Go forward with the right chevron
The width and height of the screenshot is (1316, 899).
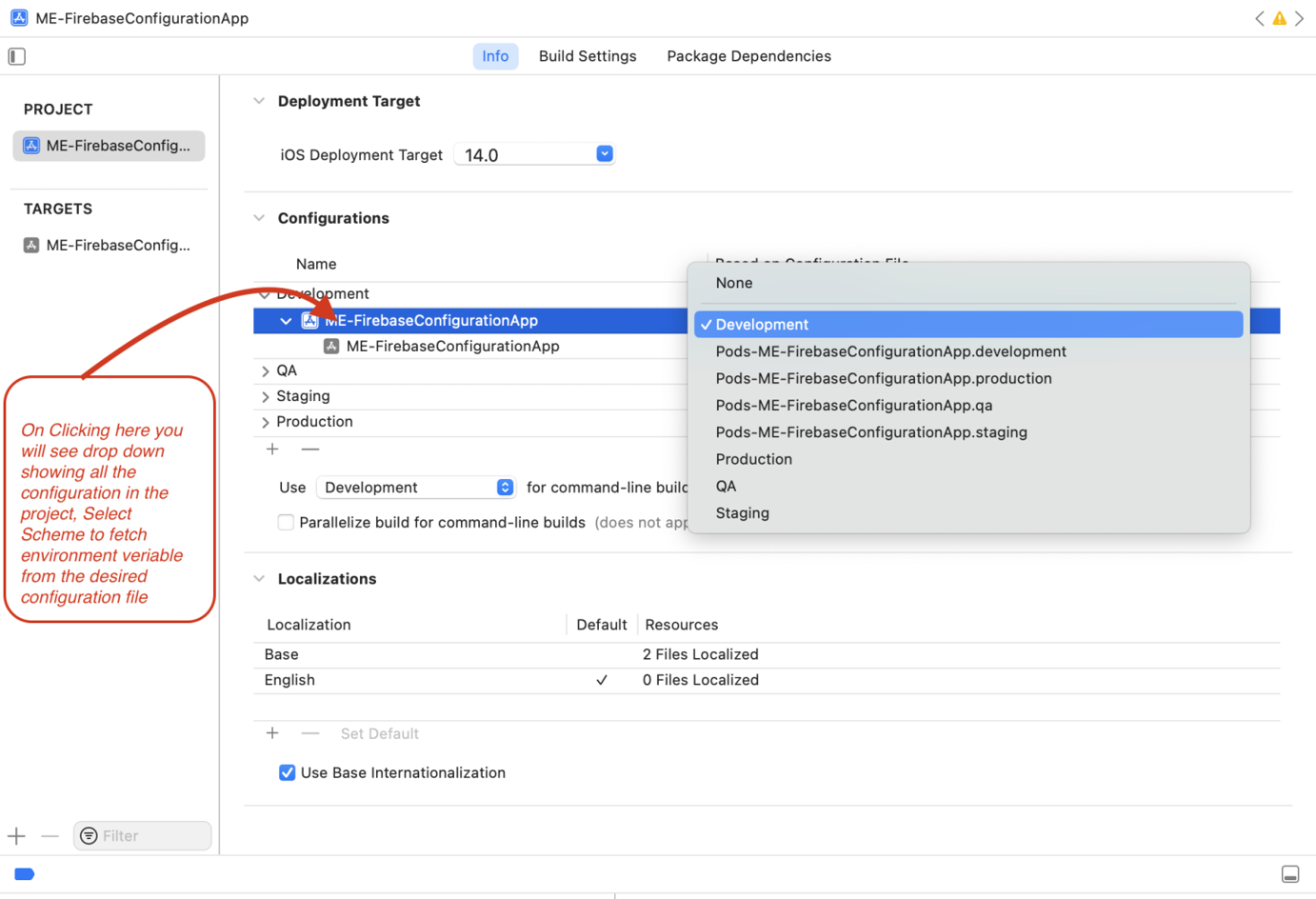tap(1300, 18)
